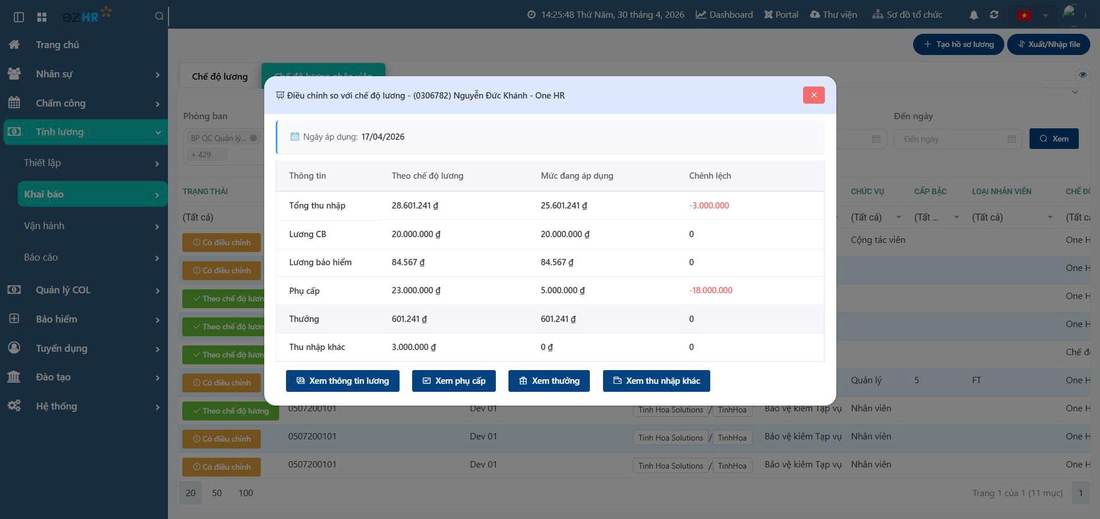Open Chấm công calendar icon in sidebar
This screenshot has width=1100, height=519.
[14, 103]
